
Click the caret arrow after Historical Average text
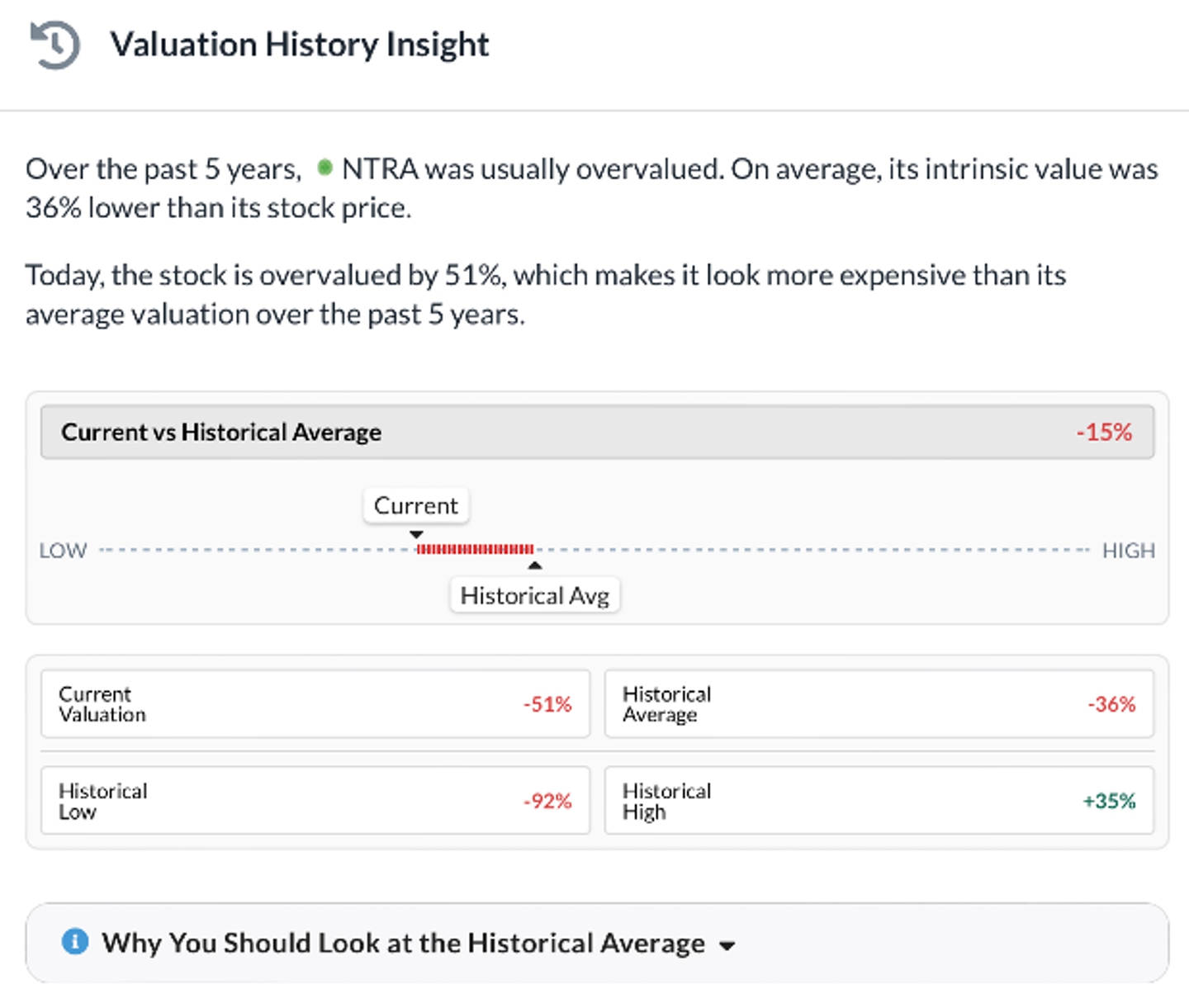click(x=727, y=946)
